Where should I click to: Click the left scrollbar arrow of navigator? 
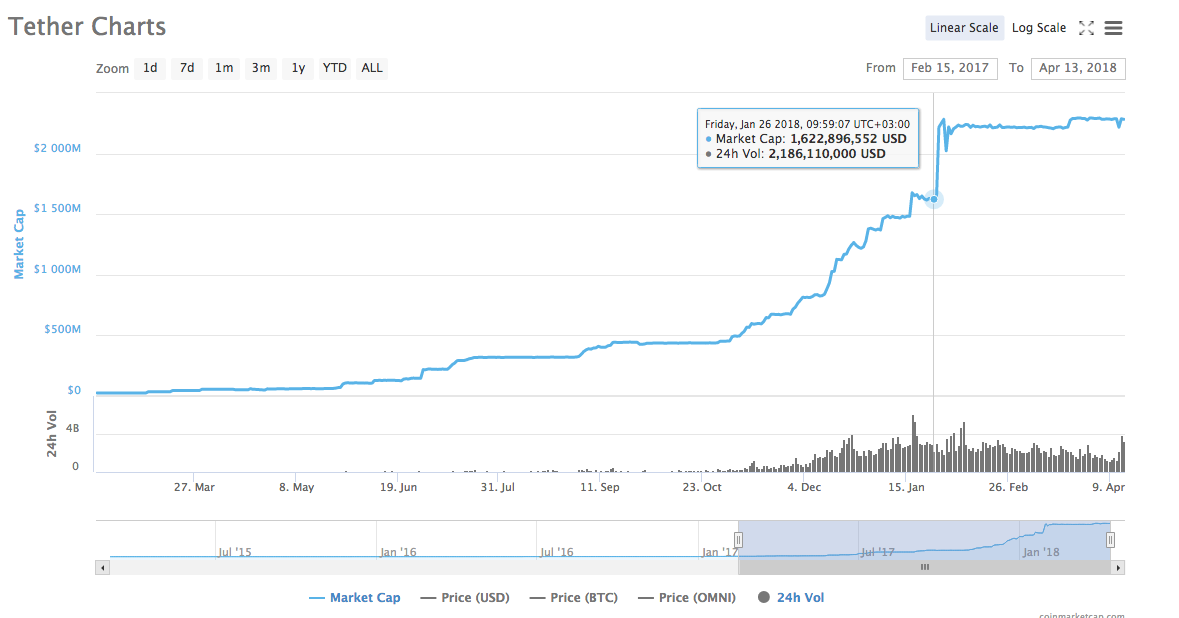[103, 568]
